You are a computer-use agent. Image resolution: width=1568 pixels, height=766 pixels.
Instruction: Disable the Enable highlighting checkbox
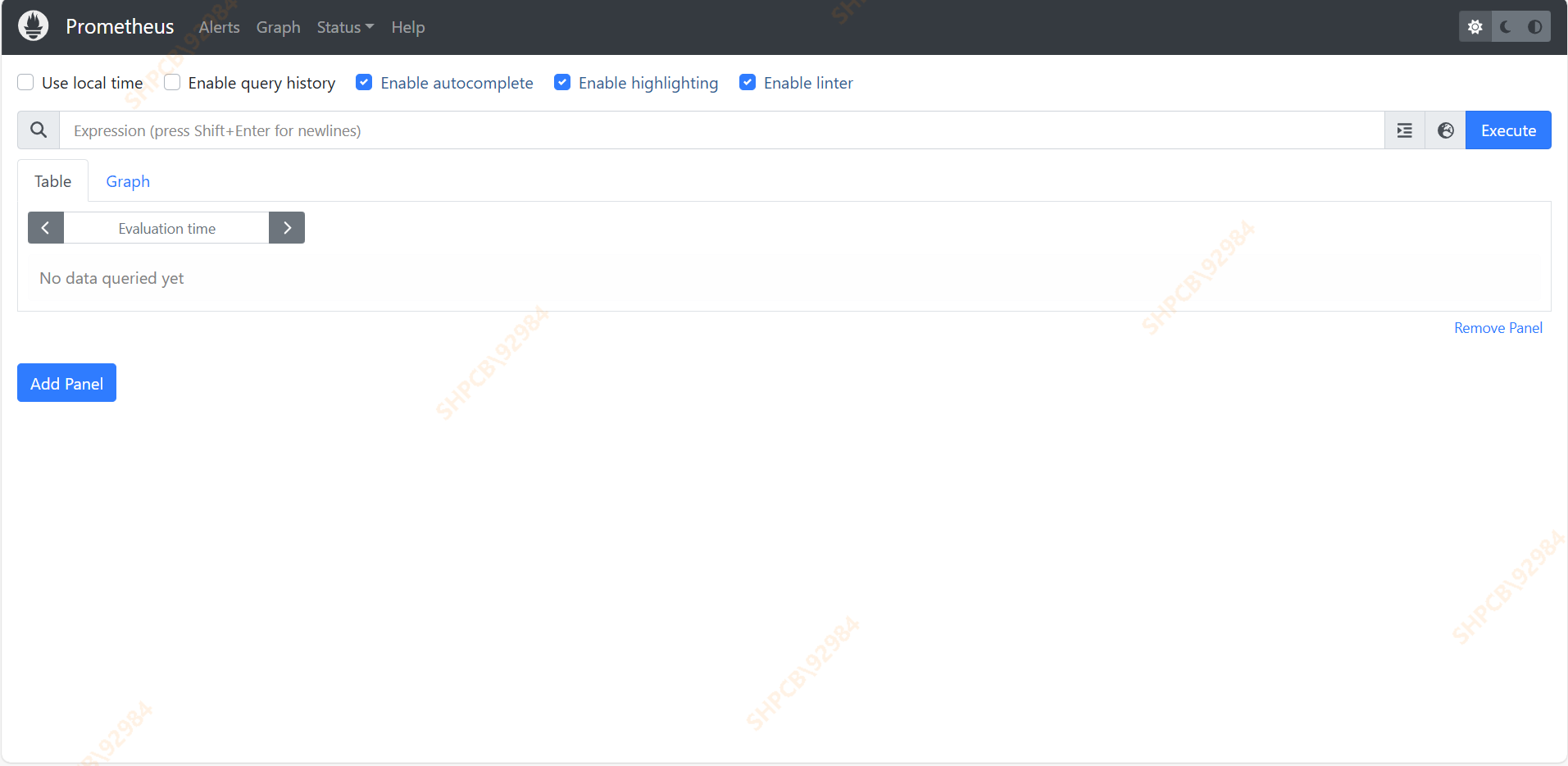click(x=562, y=82)
